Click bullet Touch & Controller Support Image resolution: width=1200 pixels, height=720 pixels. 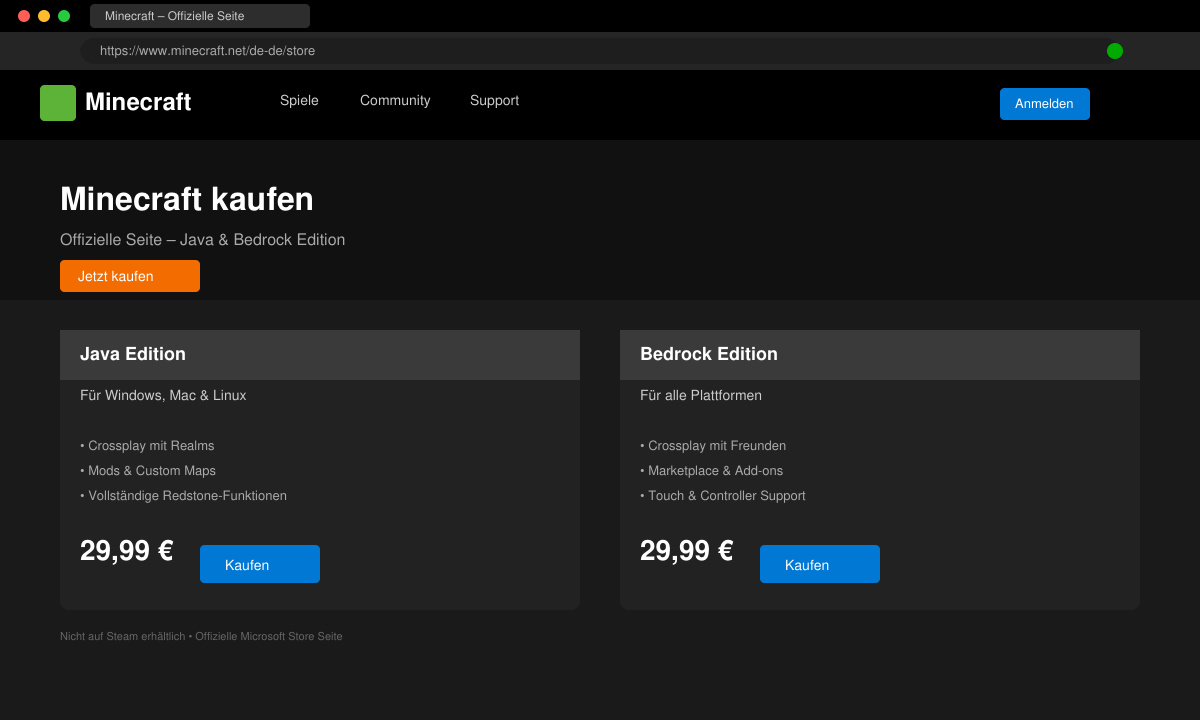(x=722, y=496)
